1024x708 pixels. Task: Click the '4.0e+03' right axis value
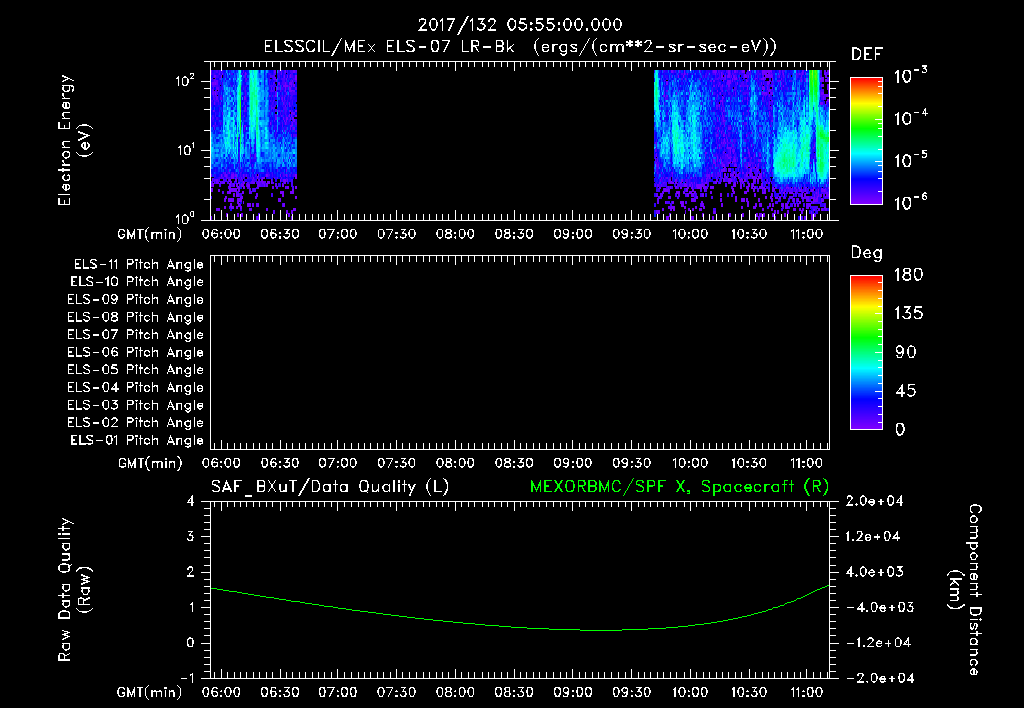pos(874,571)
